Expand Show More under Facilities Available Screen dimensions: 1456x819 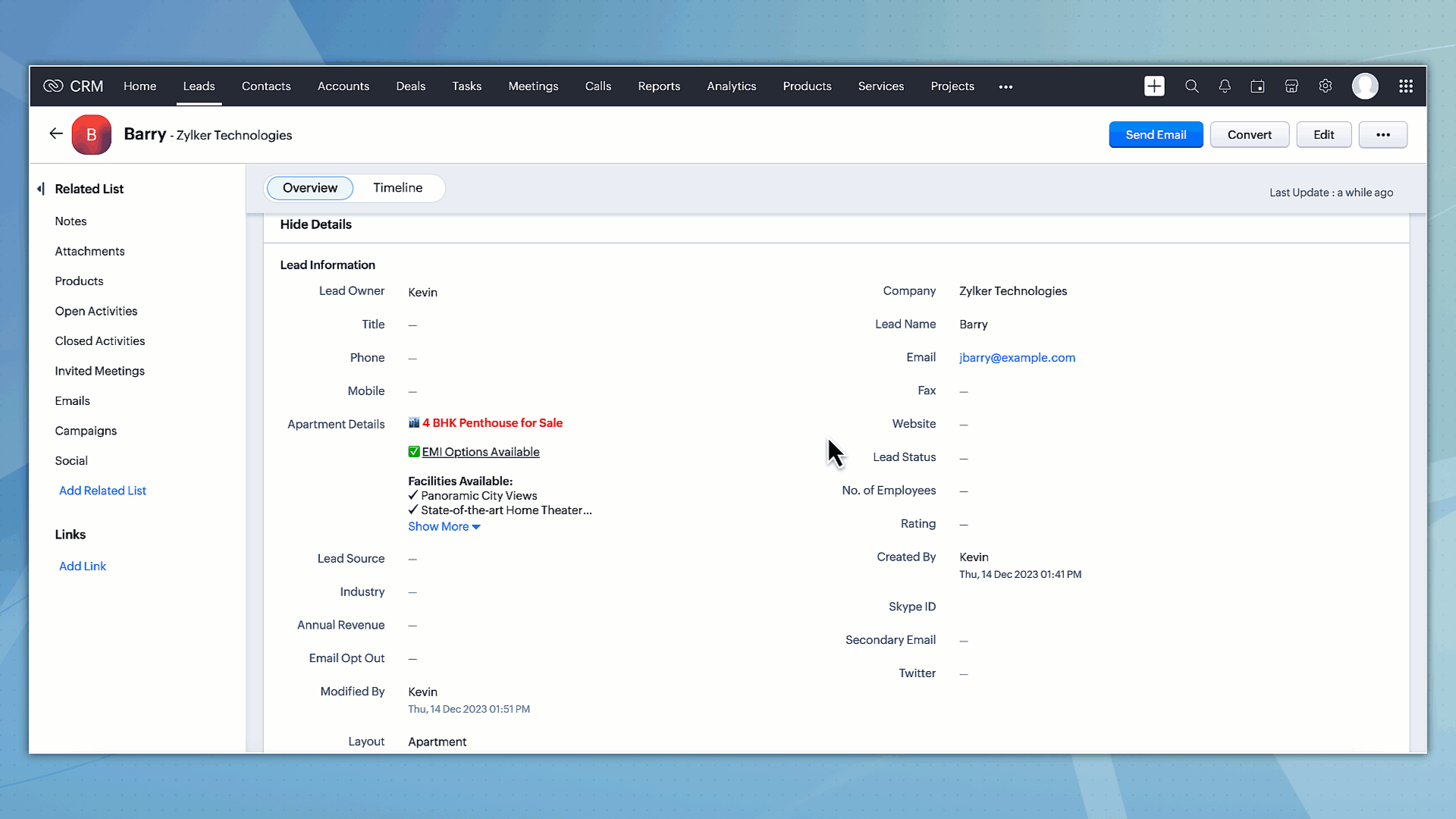coord(444,526)
